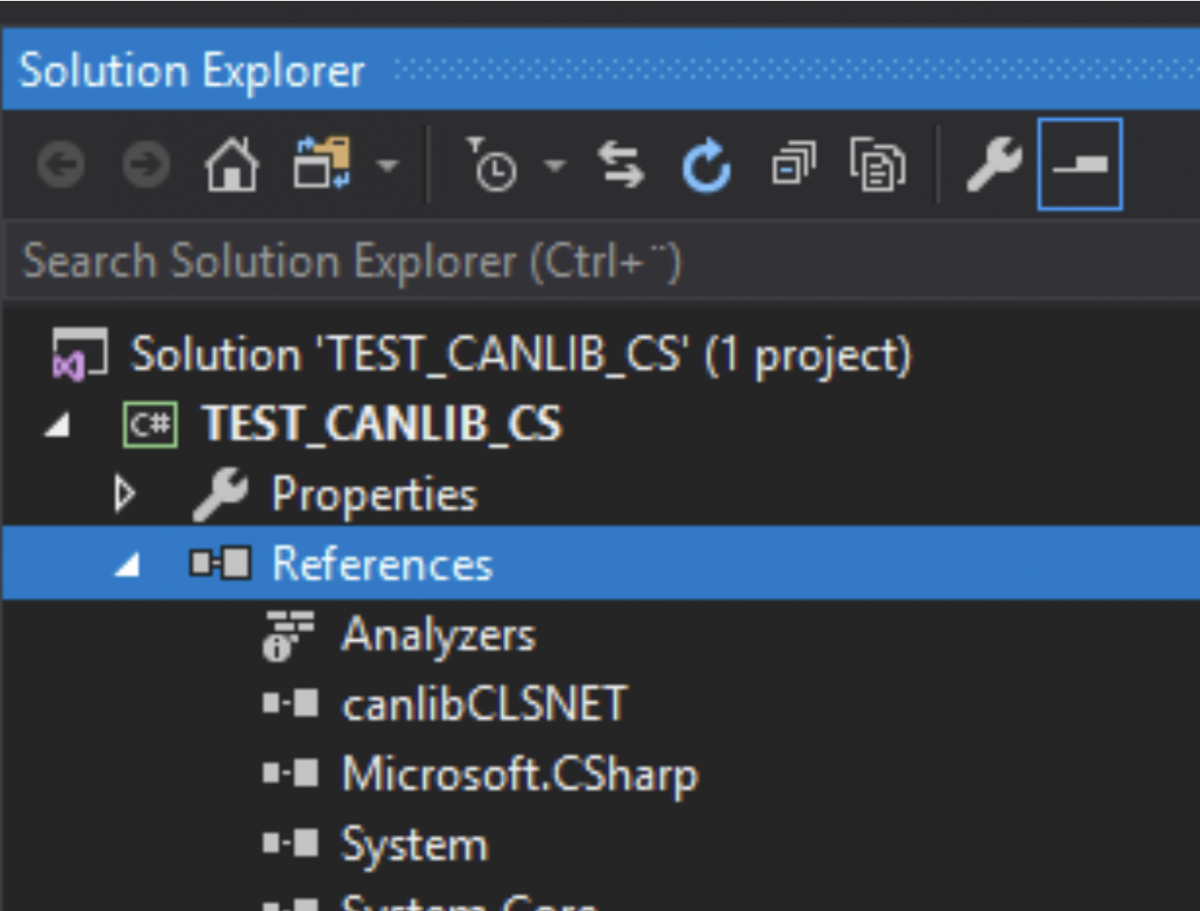Toggle the Preview Selected Items button
Viewport: 1200px width, 911px height.
(1080, 166)
